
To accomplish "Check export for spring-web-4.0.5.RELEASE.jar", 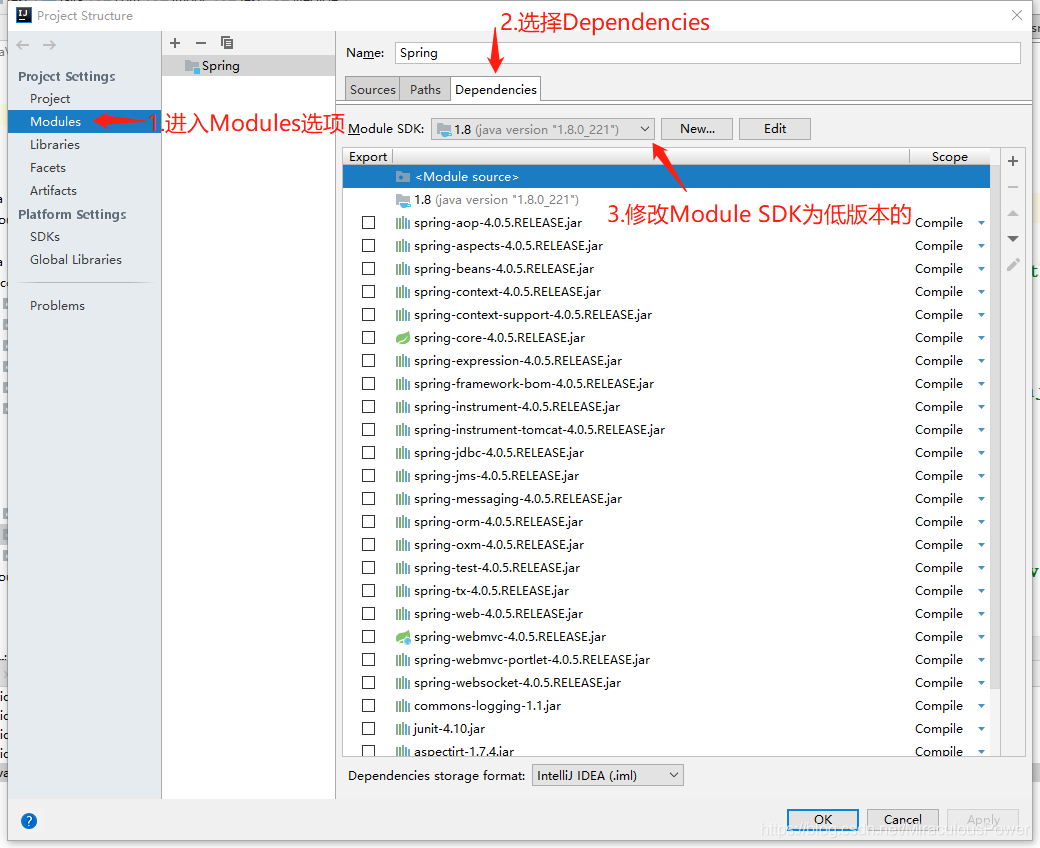I will pyautogui.click(x=369, y=614).
